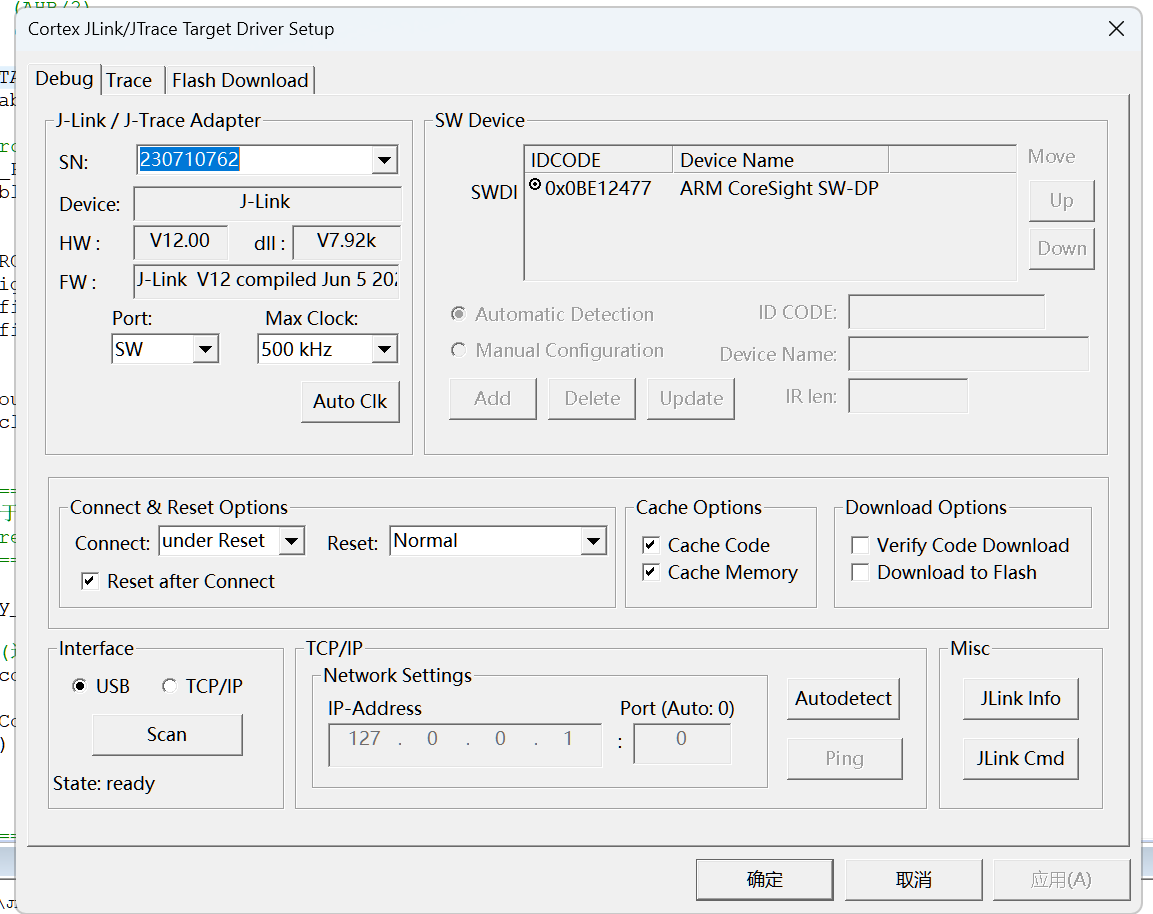The width and height of the screenshot is (1153, 914).
Task: Click the IDCODE column header
Action: 599,160
